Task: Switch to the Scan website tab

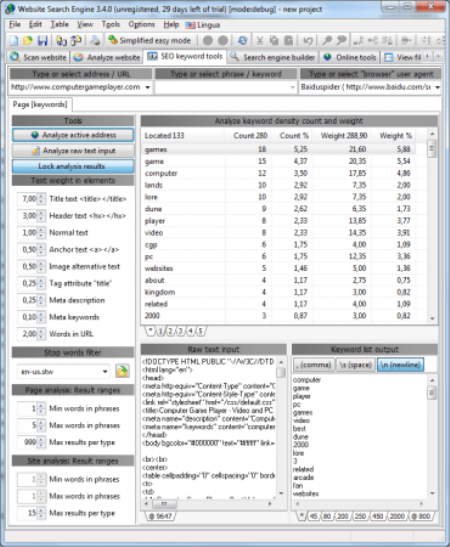Action: click(x=38, y=57)
